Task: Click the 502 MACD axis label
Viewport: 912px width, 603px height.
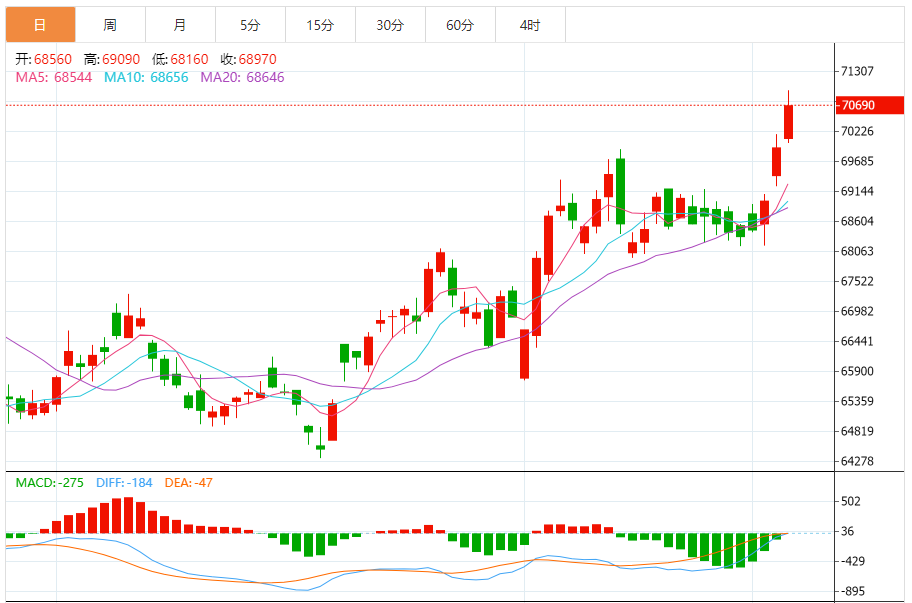Action: (851, 501)
